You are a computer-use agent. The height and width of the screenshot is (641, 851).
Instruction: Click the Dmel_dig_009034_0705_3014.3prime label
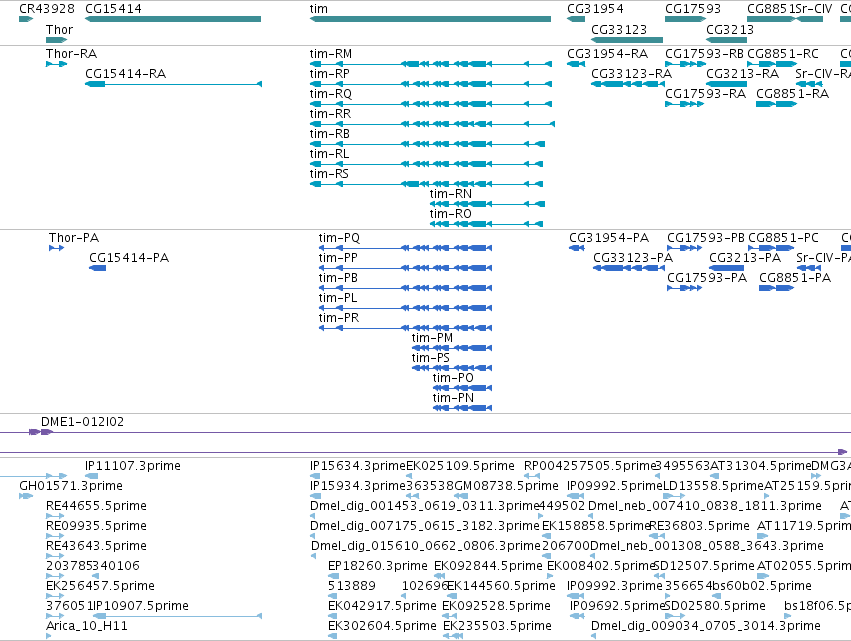tap(706, 626)
